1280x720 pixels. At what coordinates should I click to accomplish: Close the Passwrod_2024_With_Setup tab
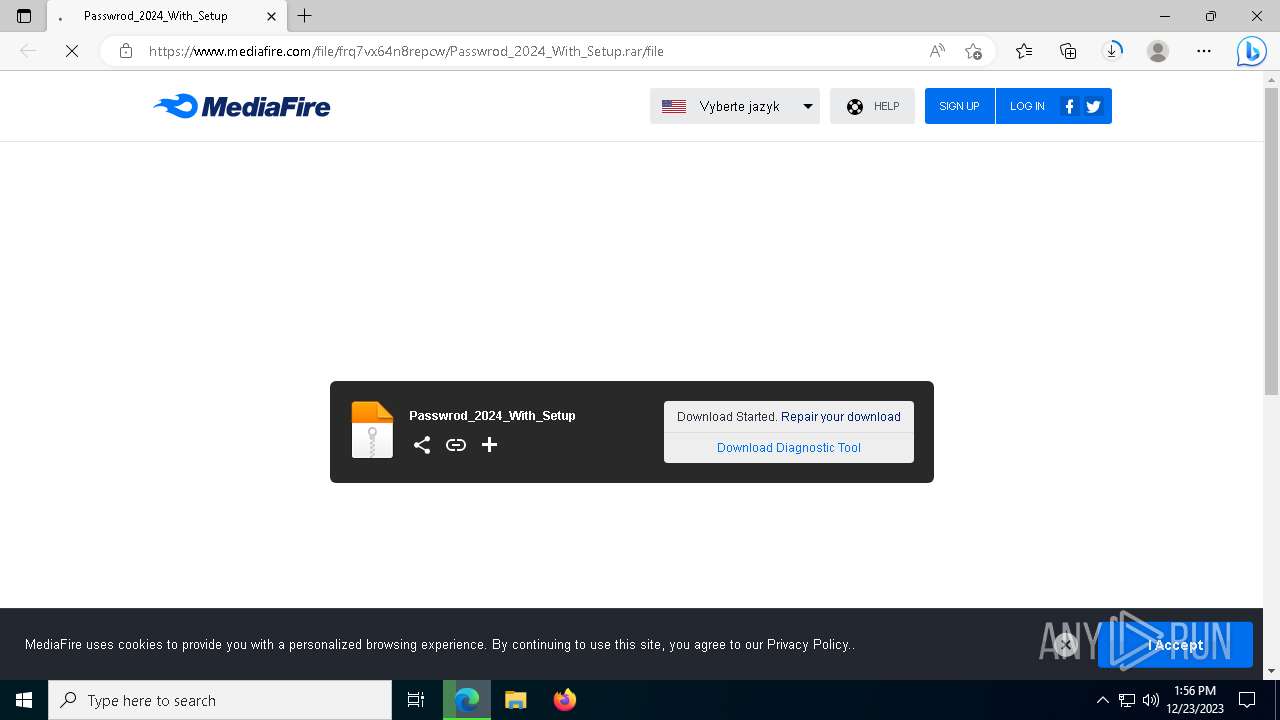pos(271,16)
